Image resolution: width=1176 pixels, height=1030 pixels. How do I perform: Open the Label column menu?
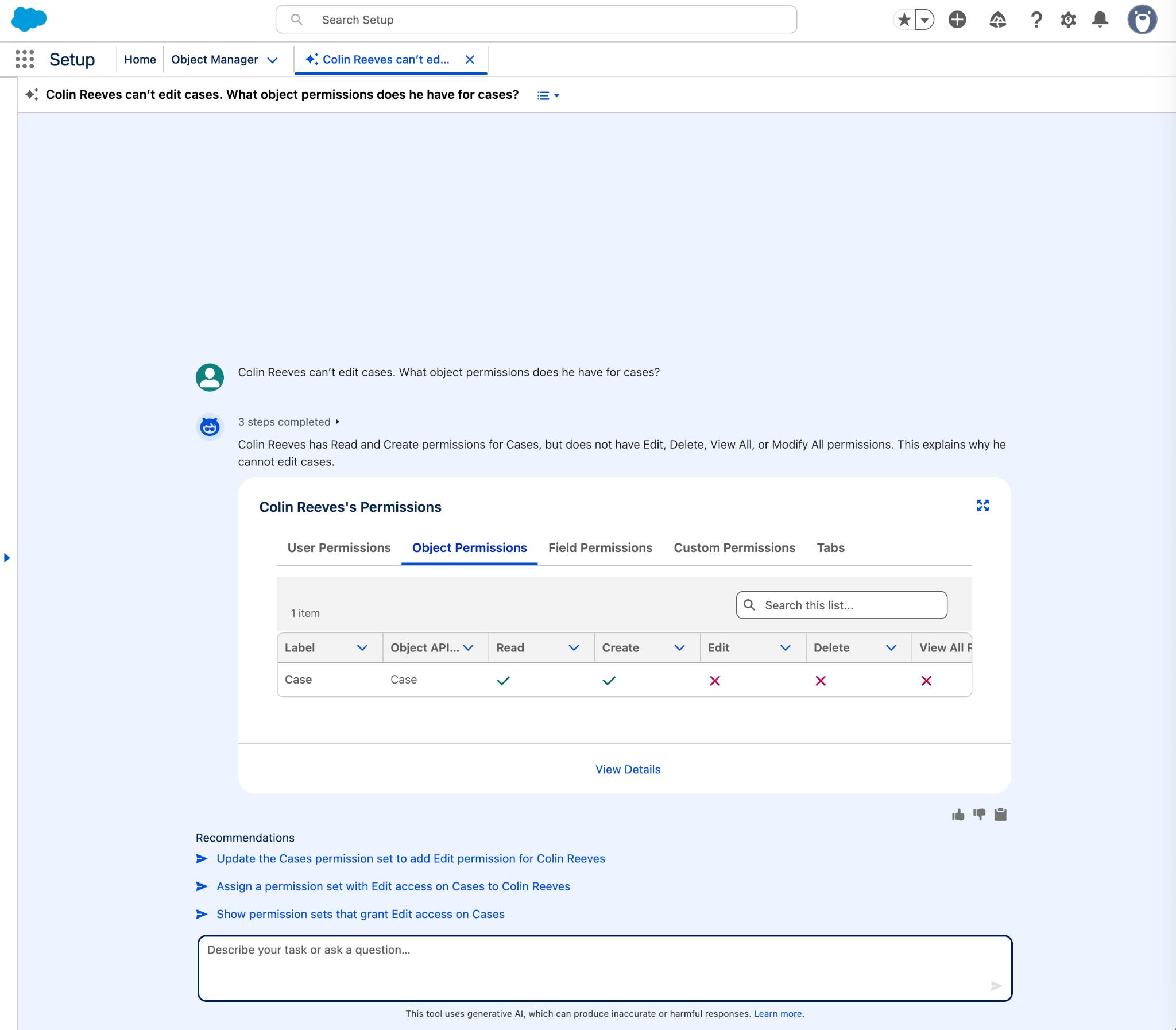pos(362,648)
